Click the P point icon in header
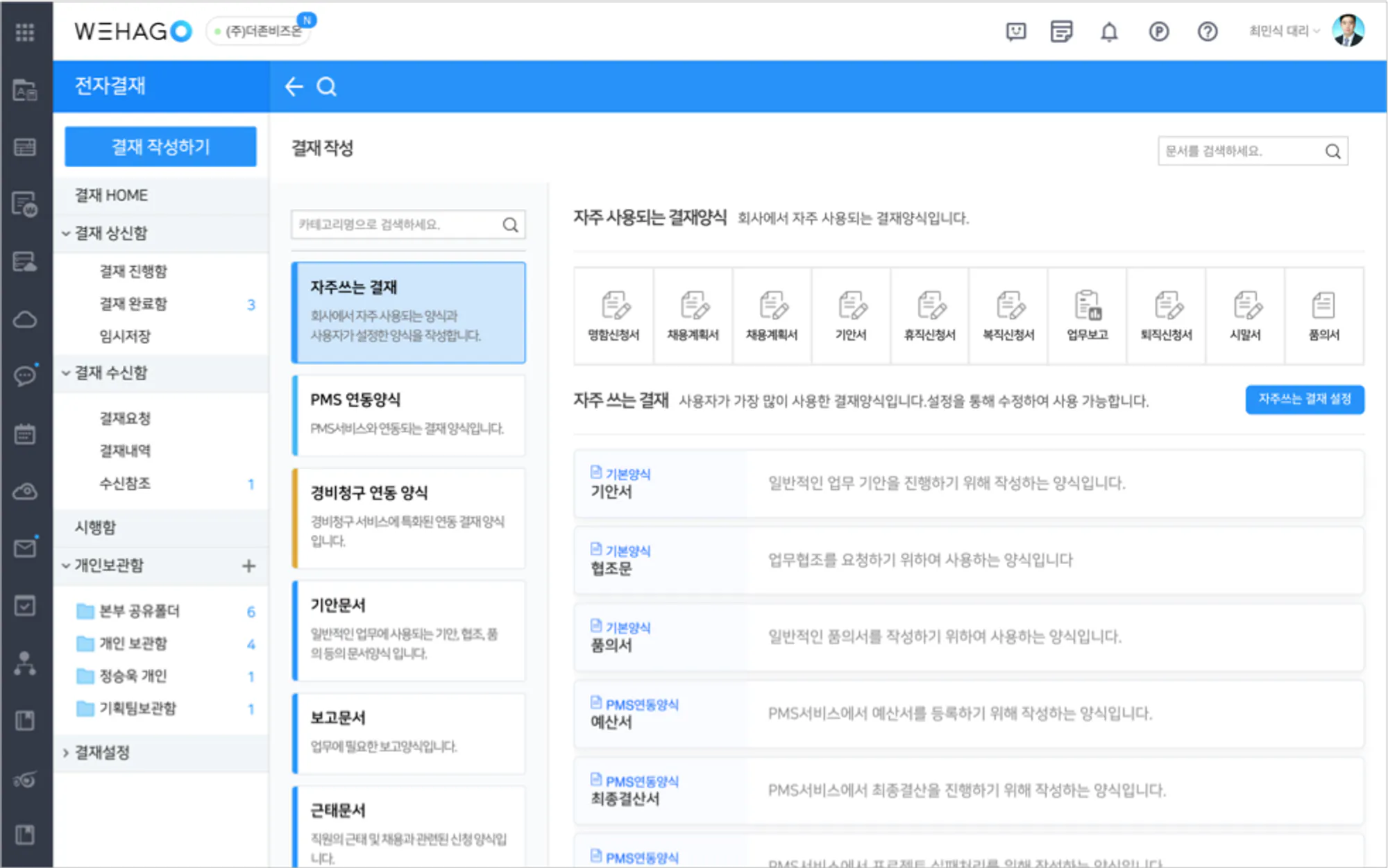This screenshot has height=868, width=1388. point(1158,32)
